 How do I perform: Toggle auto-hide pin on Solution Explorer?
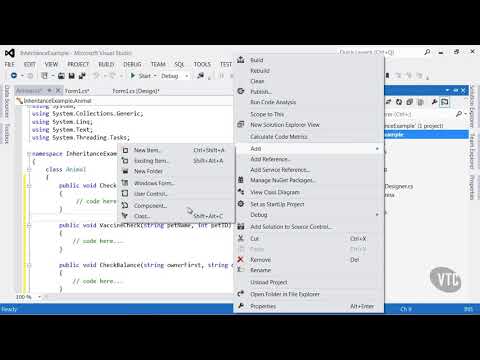tap(456, 90)
